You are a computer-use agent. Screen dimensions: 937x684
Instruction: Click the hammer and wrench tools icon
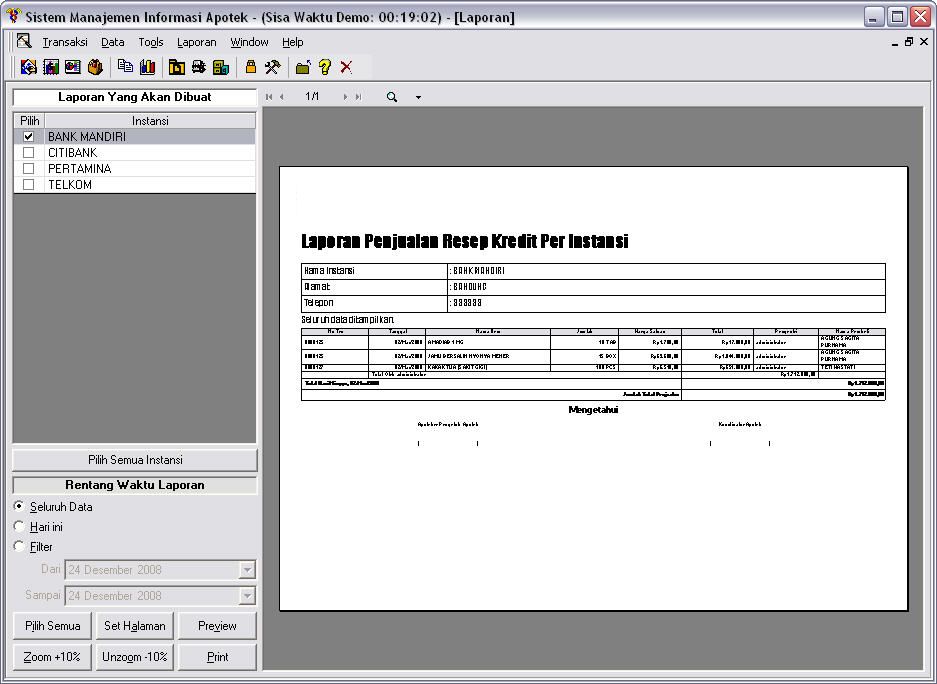[272, 67]
